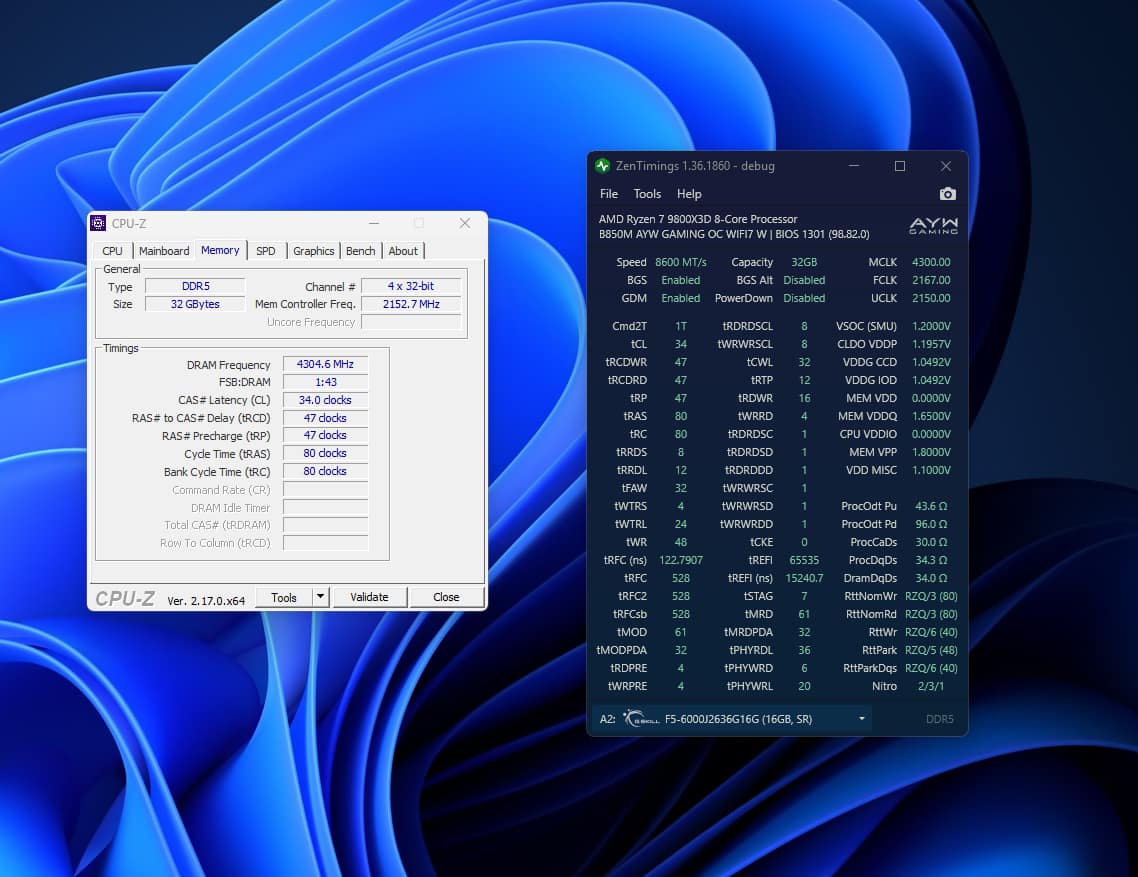Switch to the SPD tab

265,251
